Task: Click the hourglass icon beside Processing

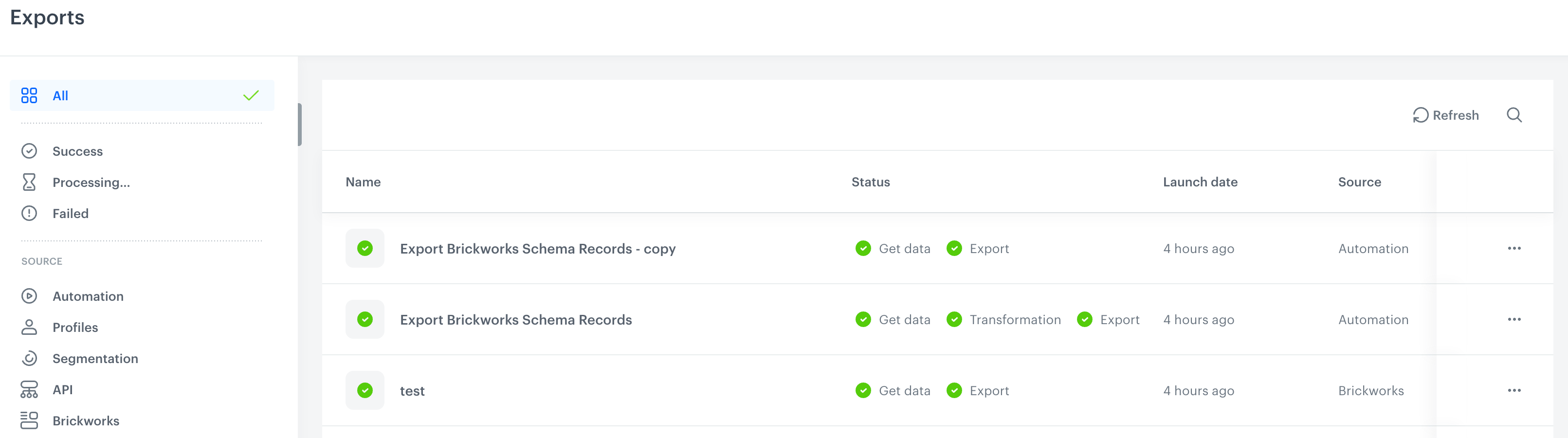Action: point(30,182)
